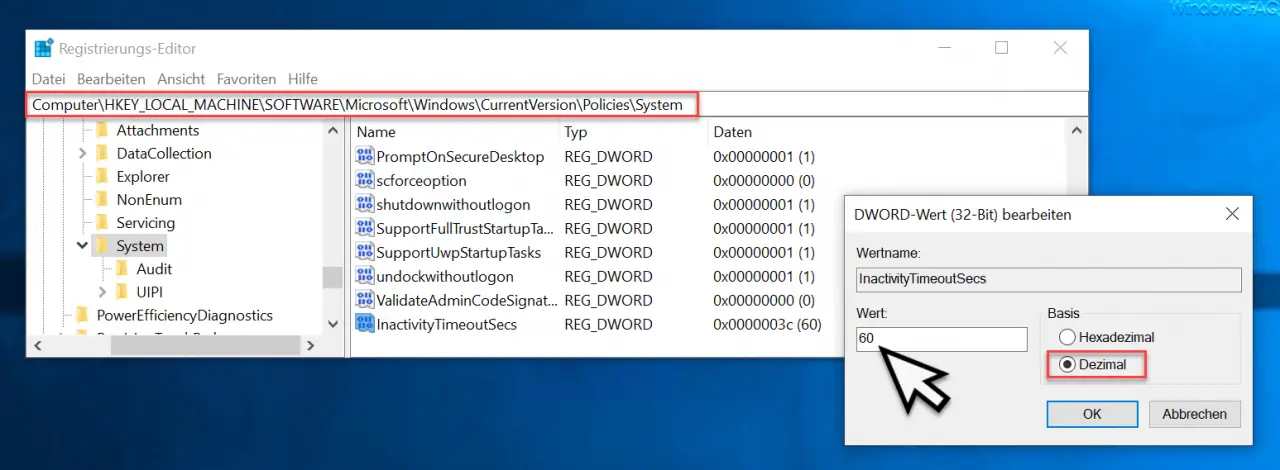
Task: Click the PromptOnSecureDesktop DWORD value icon
Action: pos(364,157)
